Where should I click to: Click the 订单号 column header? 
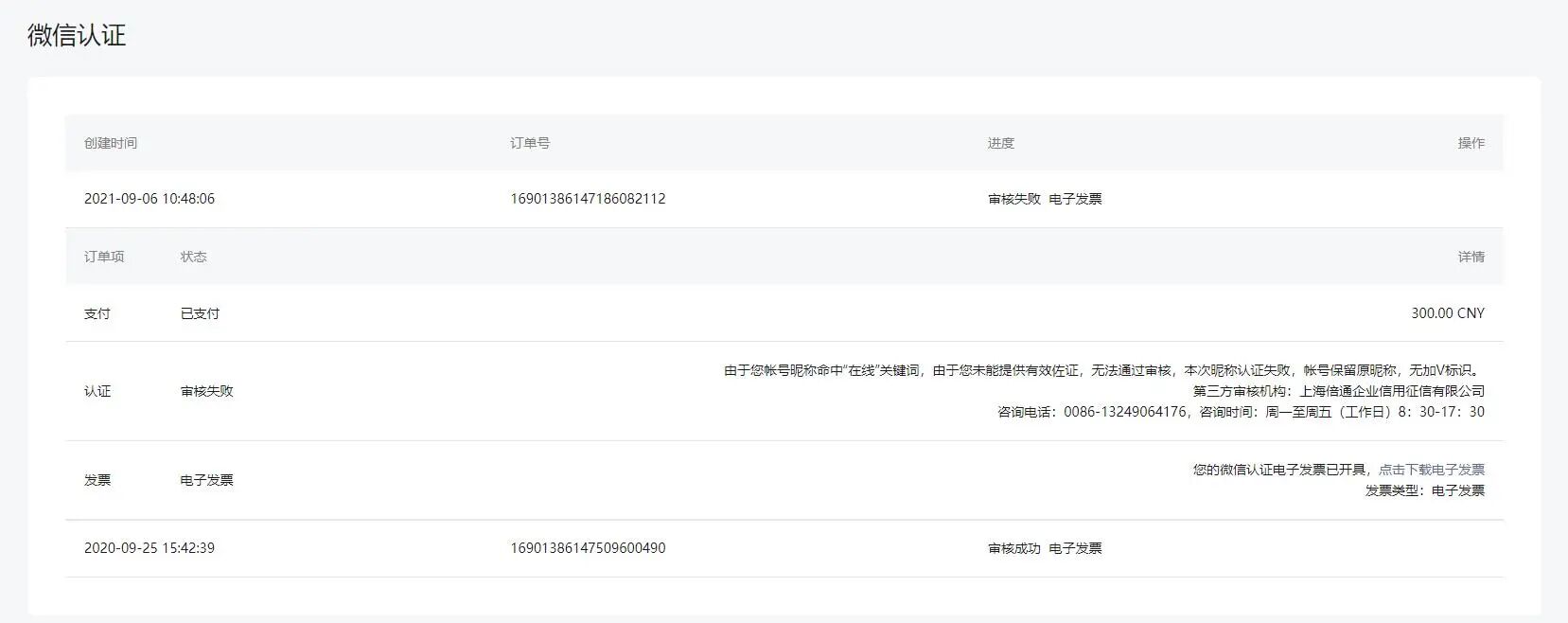coord(530,143)
